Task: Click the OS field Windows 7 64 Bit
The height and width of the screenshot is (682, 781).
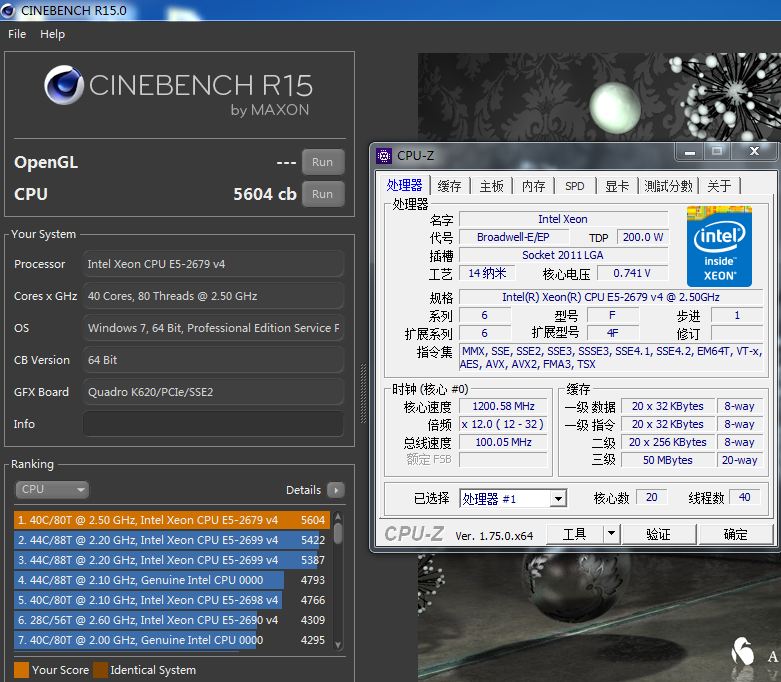Action: [213, 328]
